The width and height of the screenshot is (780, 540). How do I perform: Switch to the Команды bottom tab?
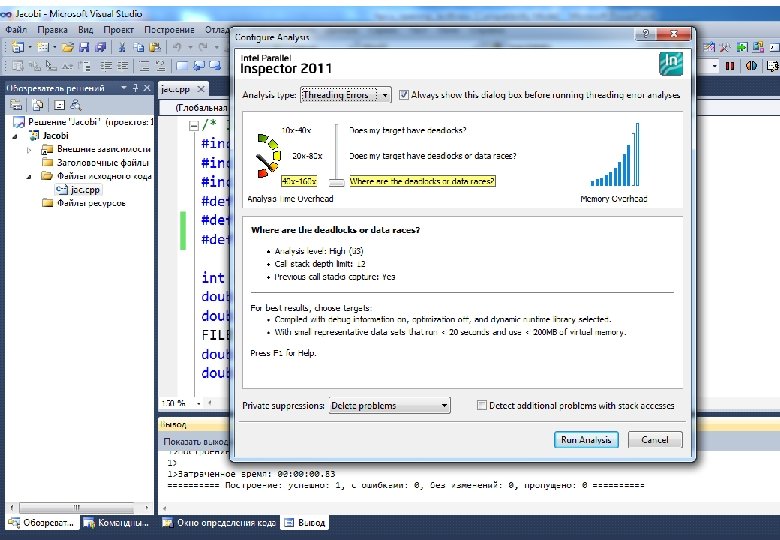pos(117,523)
